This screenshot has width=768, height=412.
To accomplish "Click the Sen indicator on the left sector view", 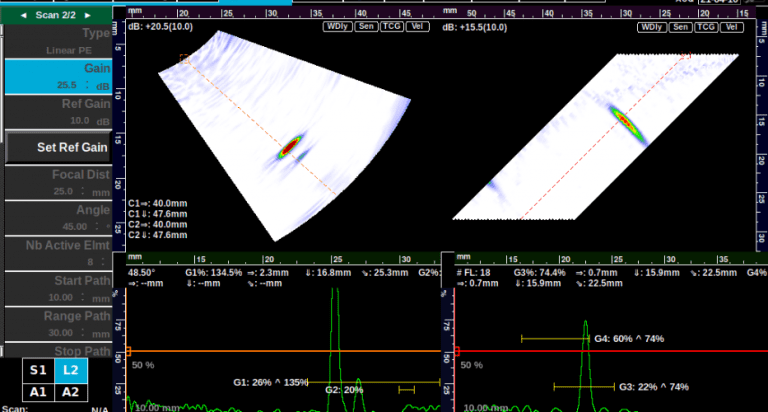I will click(365, 27).
